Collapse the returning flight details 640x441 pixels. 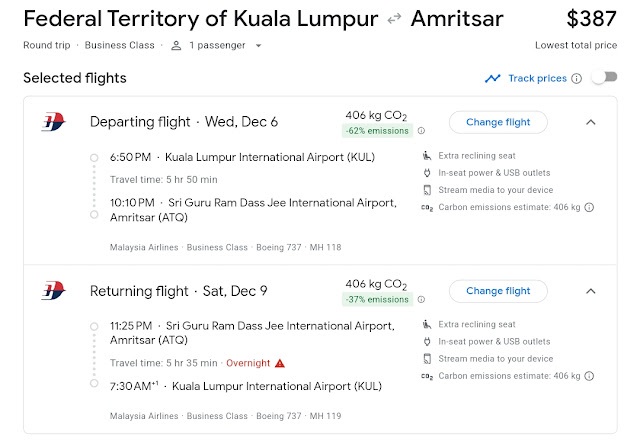coord(590,291)
